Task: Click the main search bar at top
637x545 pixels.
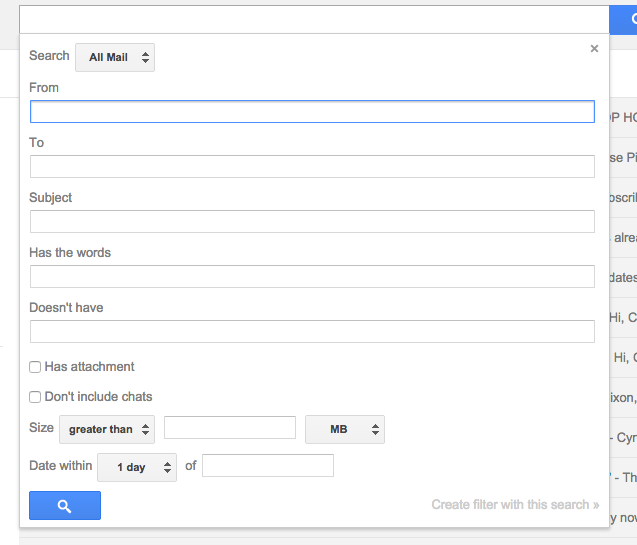Action: (314, 20)
